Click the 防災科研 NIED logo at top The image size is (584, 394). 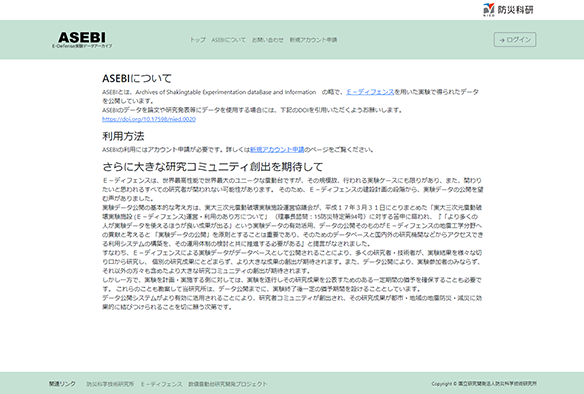tap(508, 10)
